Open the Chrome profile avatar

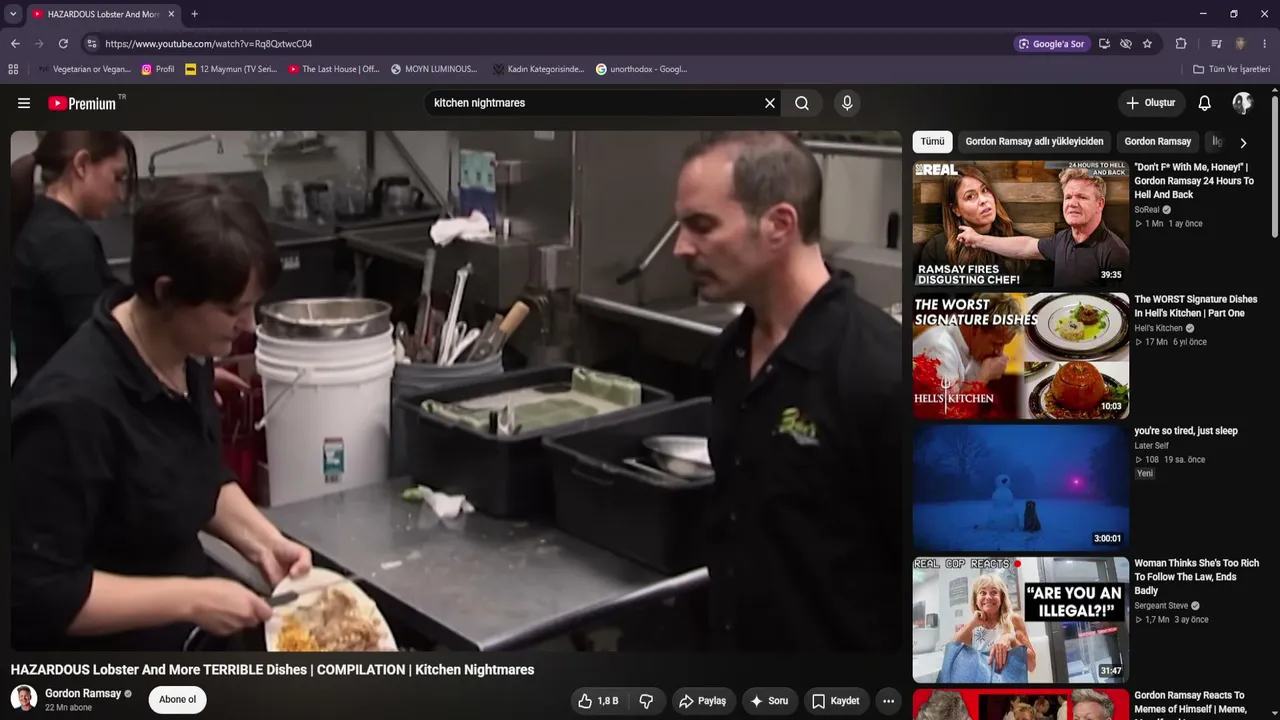pyautogui.click(x=1240, y=44)
